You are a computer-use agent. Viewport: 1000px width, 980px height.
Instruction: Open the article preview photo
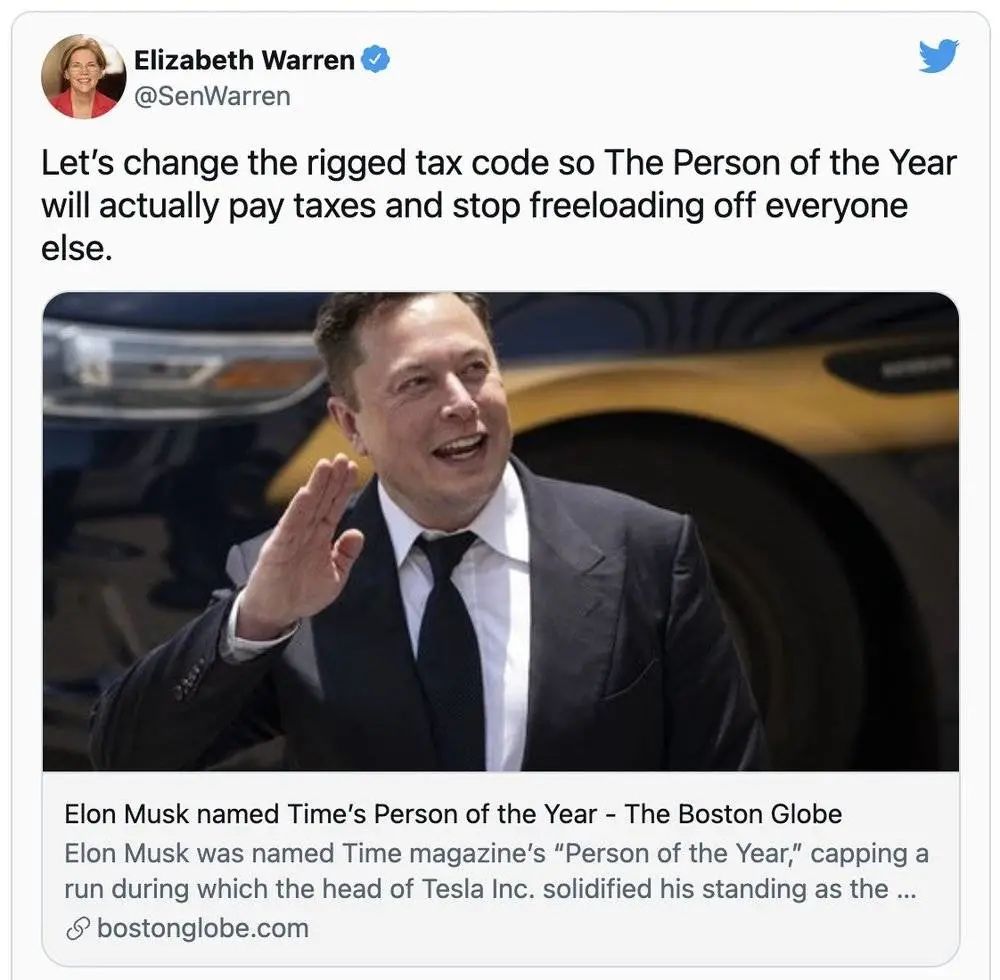point(501,531)
